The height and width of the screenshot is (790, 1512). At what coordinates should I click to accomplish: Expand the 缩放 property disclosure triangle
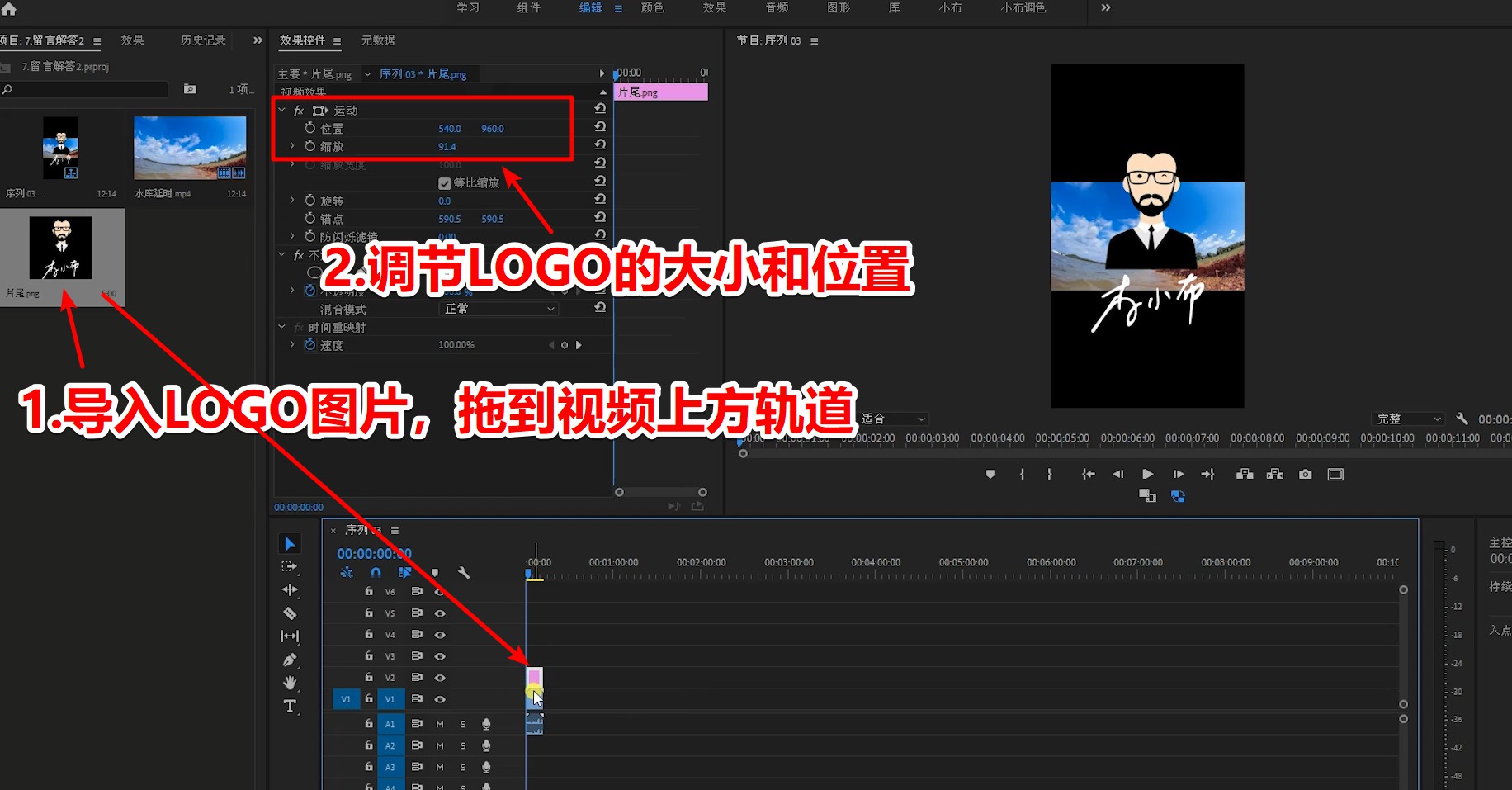click(x=291, y=145)
